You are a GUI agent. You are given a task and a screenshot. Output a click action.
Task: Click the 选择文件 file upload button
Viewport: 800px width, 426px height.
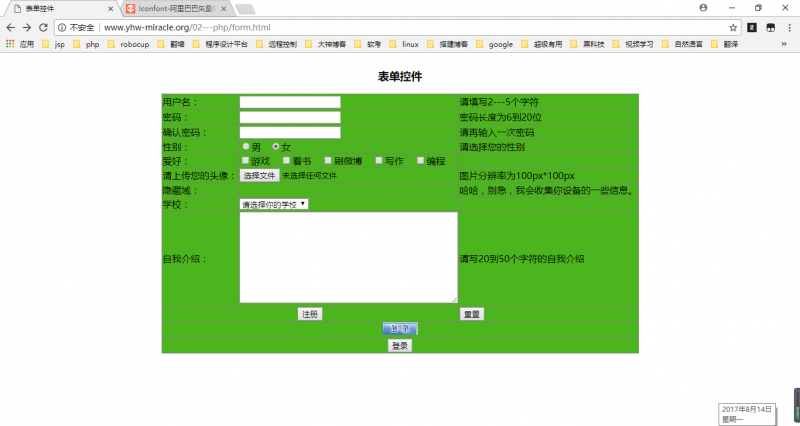(259, 175)
